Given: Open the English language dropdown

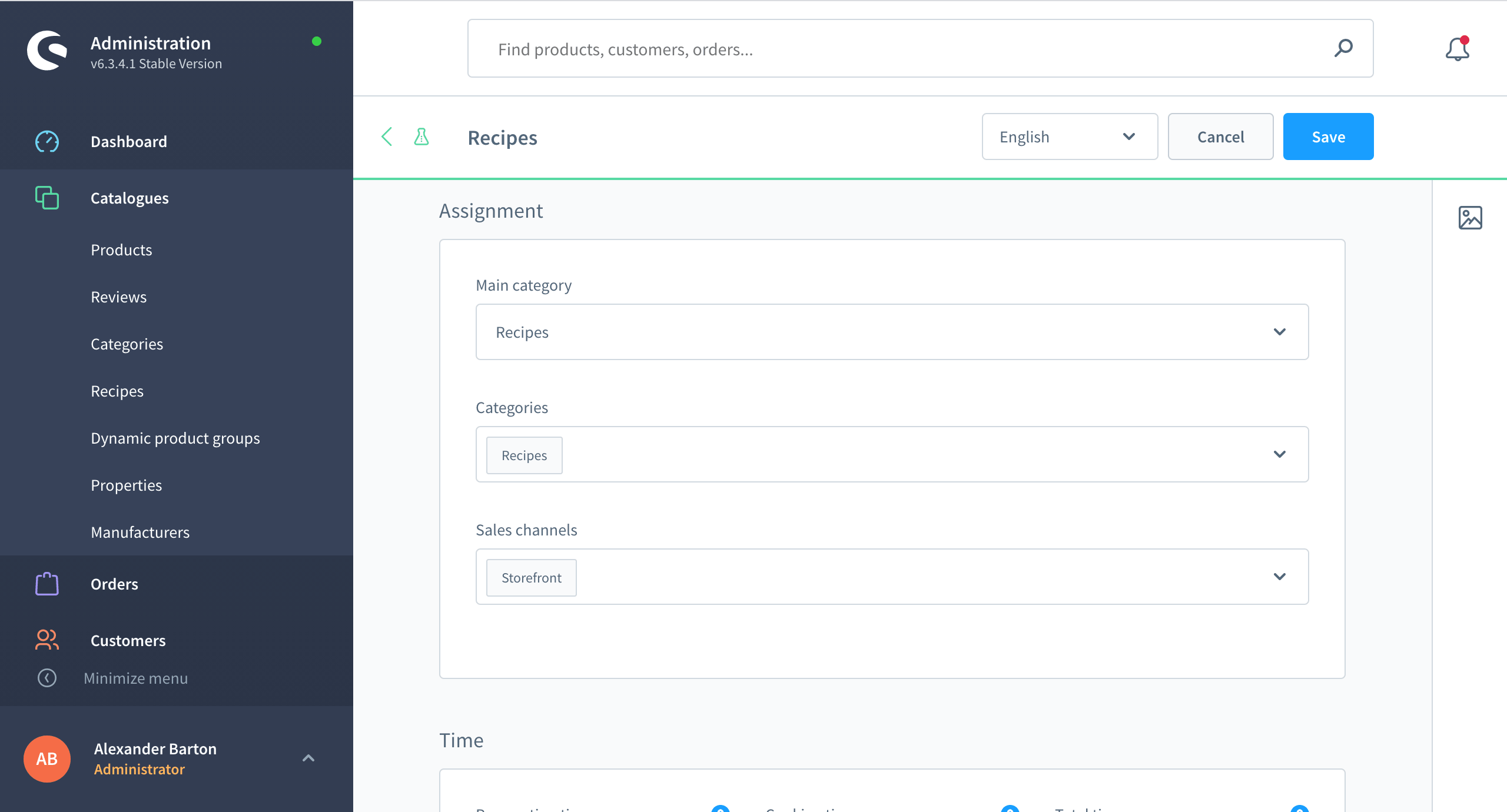Looking at the screenshot, I should pyautogui.click(x=1069, y=137).
